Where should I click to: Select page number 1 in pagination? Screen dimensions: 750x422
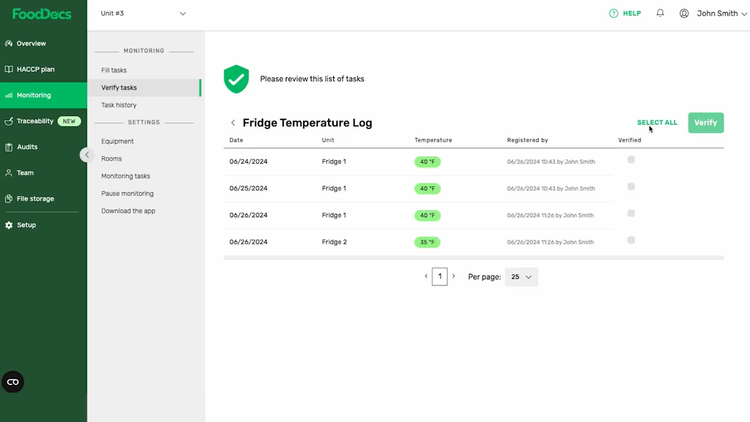pos(439,276)
